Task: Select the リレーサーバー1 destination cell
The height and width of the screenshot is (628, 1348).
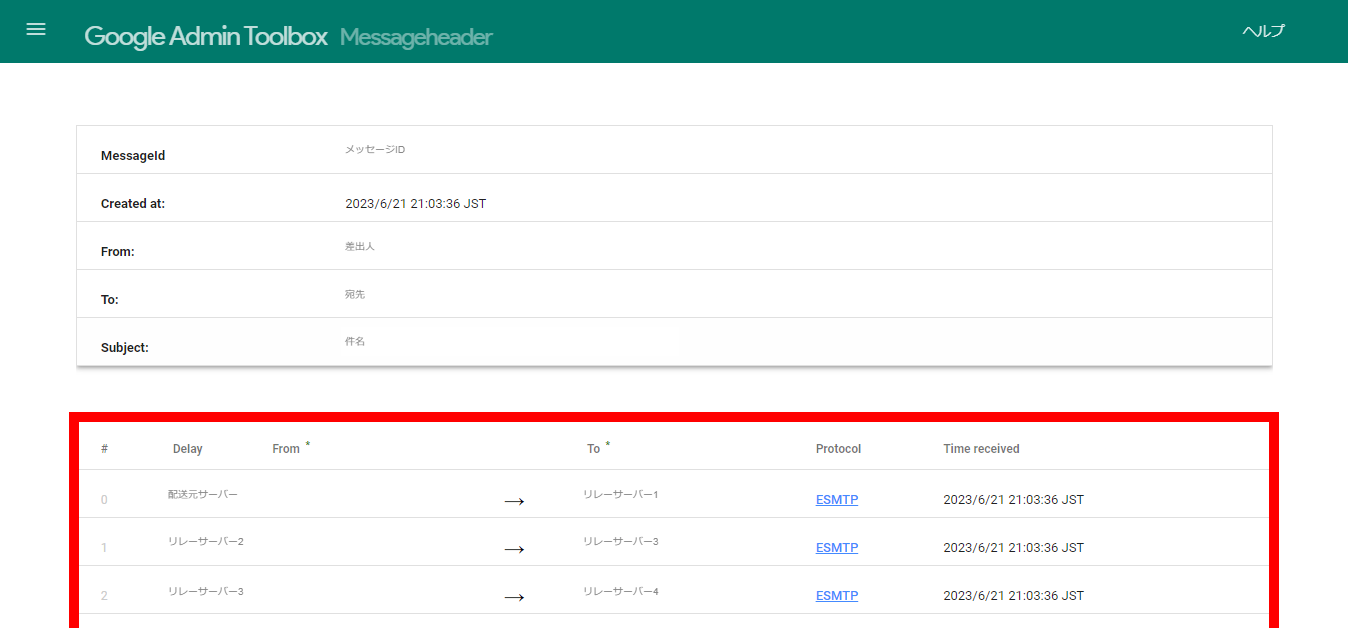Action: click(621, 494)
